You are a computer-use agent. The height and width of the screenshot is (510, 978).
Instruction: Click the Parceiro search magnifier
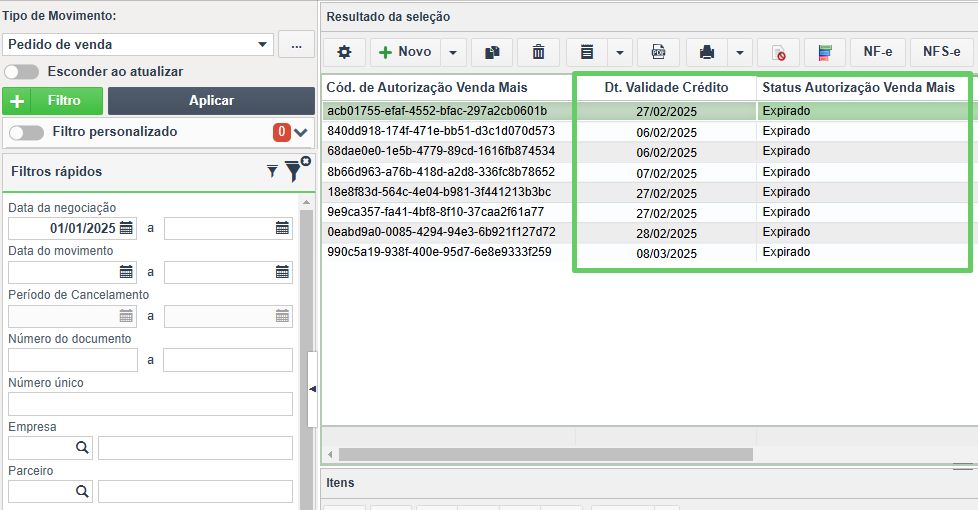pos(82,491)
